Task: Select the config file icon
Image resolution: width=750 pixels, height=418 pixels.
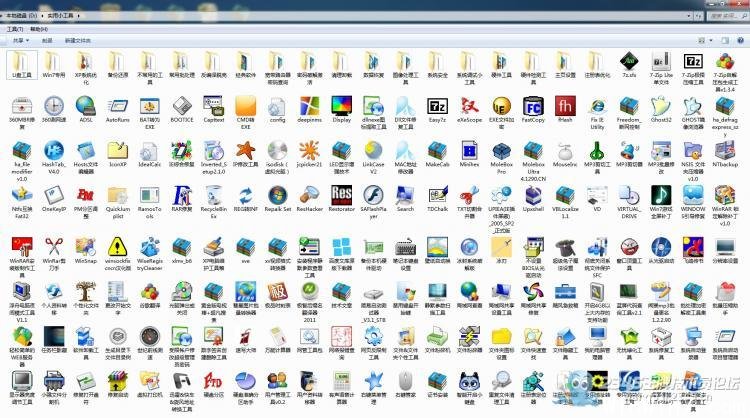Action: tap(277, 106)
